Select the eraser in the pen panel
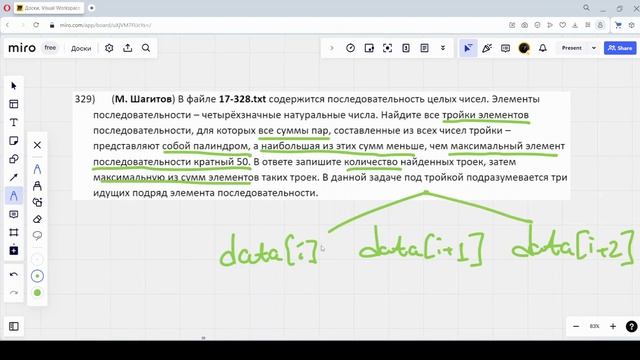The width and height of the screenshot is (640, 360). click(37, 219)
